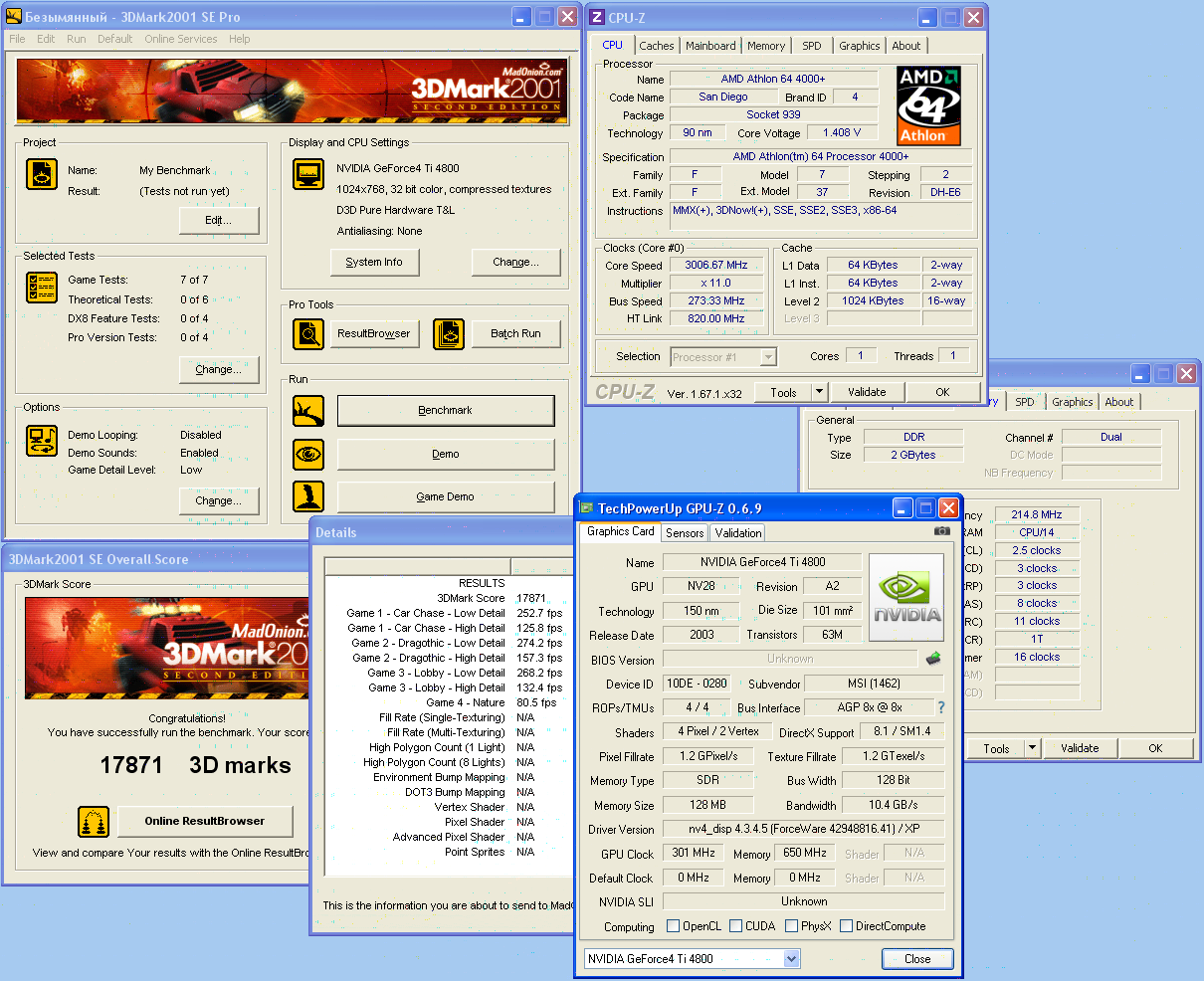Click the Online ResultBrowser button
The width and height of the screenshot is (1204, 981).
tap(205, 821)
